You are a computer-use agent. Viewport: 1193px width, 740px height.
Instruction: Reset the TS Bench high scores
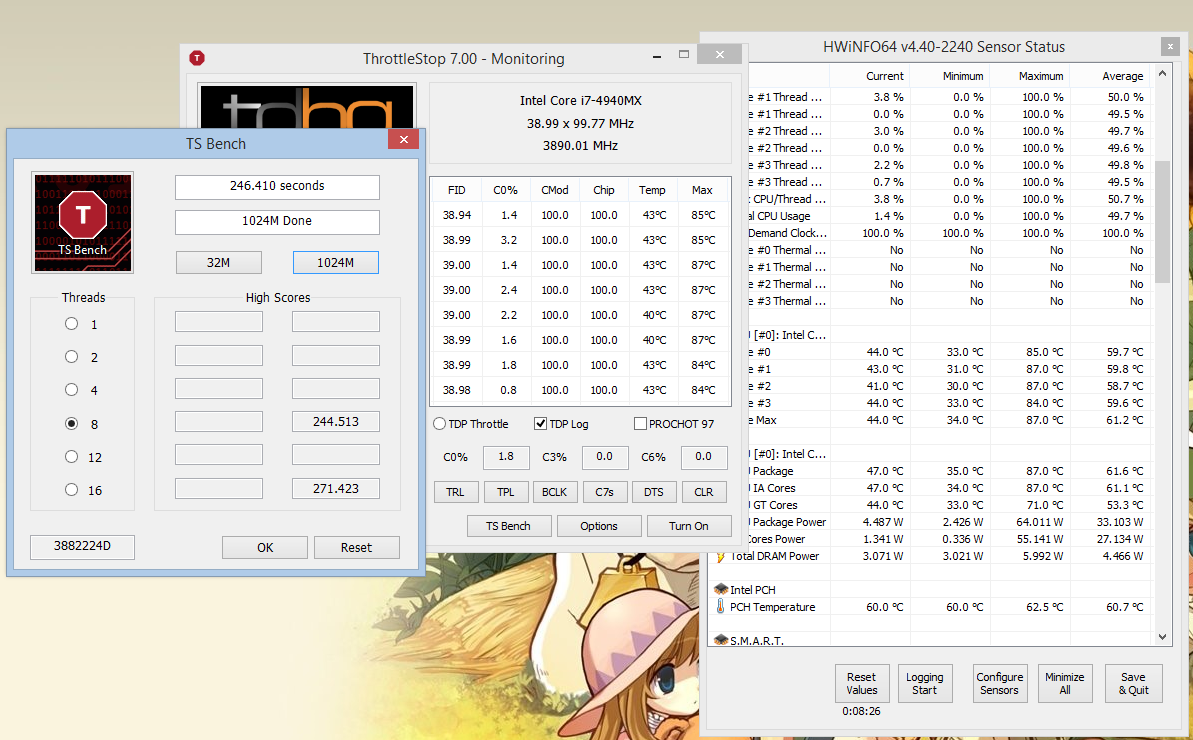(356, 548)
